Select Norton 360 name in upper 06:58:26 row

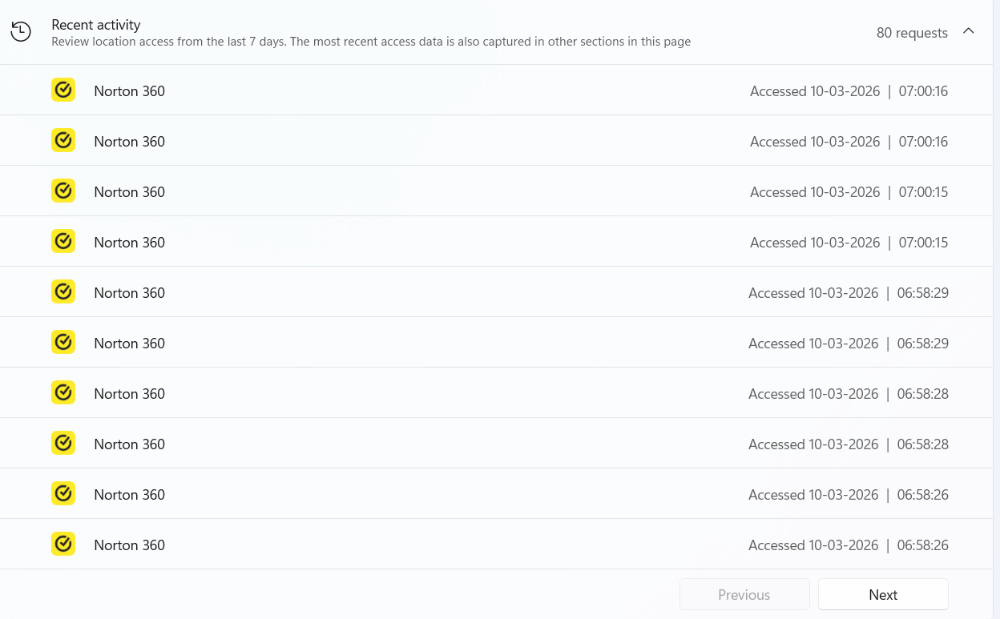(129, 495)
